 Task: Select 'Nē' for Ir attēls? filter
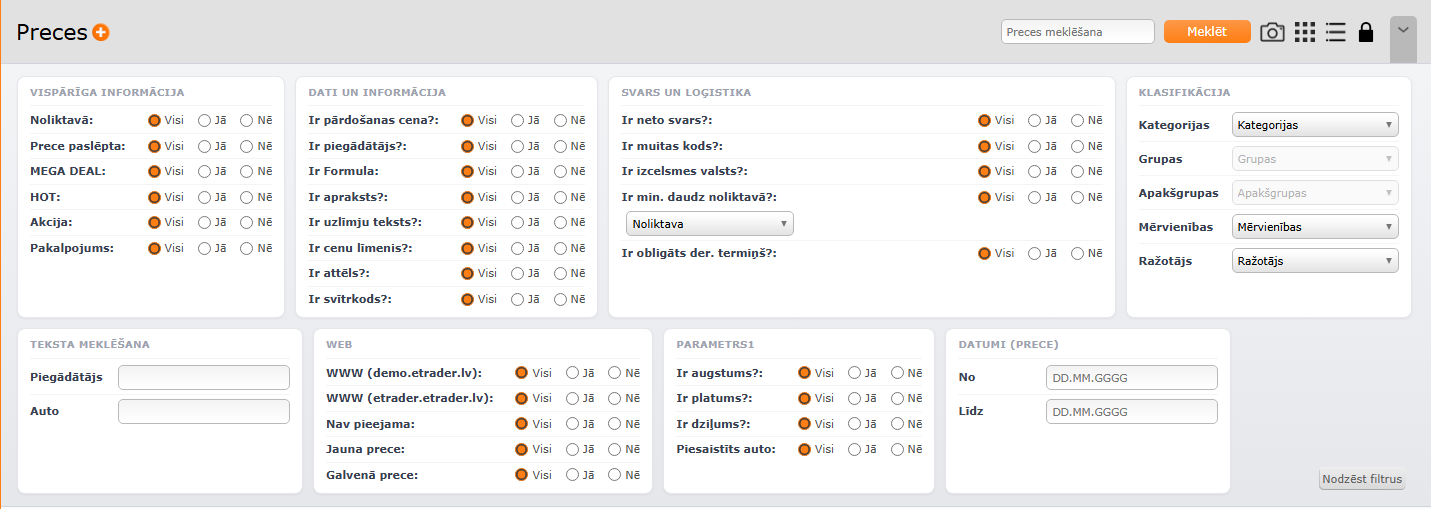(x=561, y=273)
